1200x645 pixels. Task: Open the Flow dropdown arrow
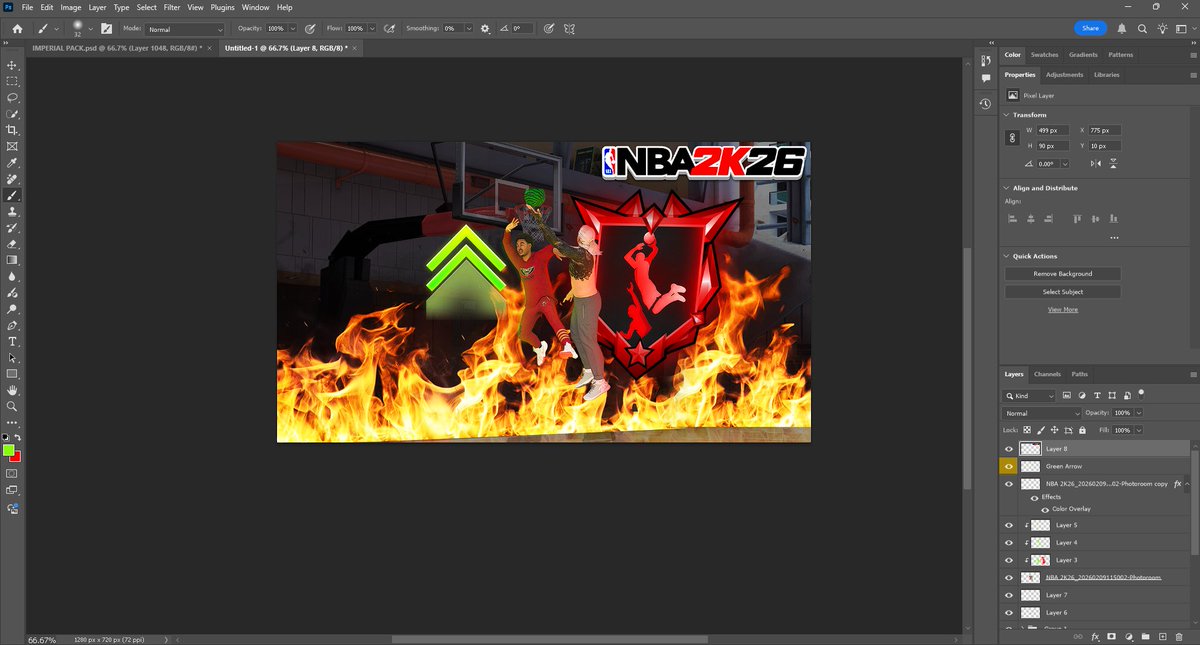click(x=372, y=29)
